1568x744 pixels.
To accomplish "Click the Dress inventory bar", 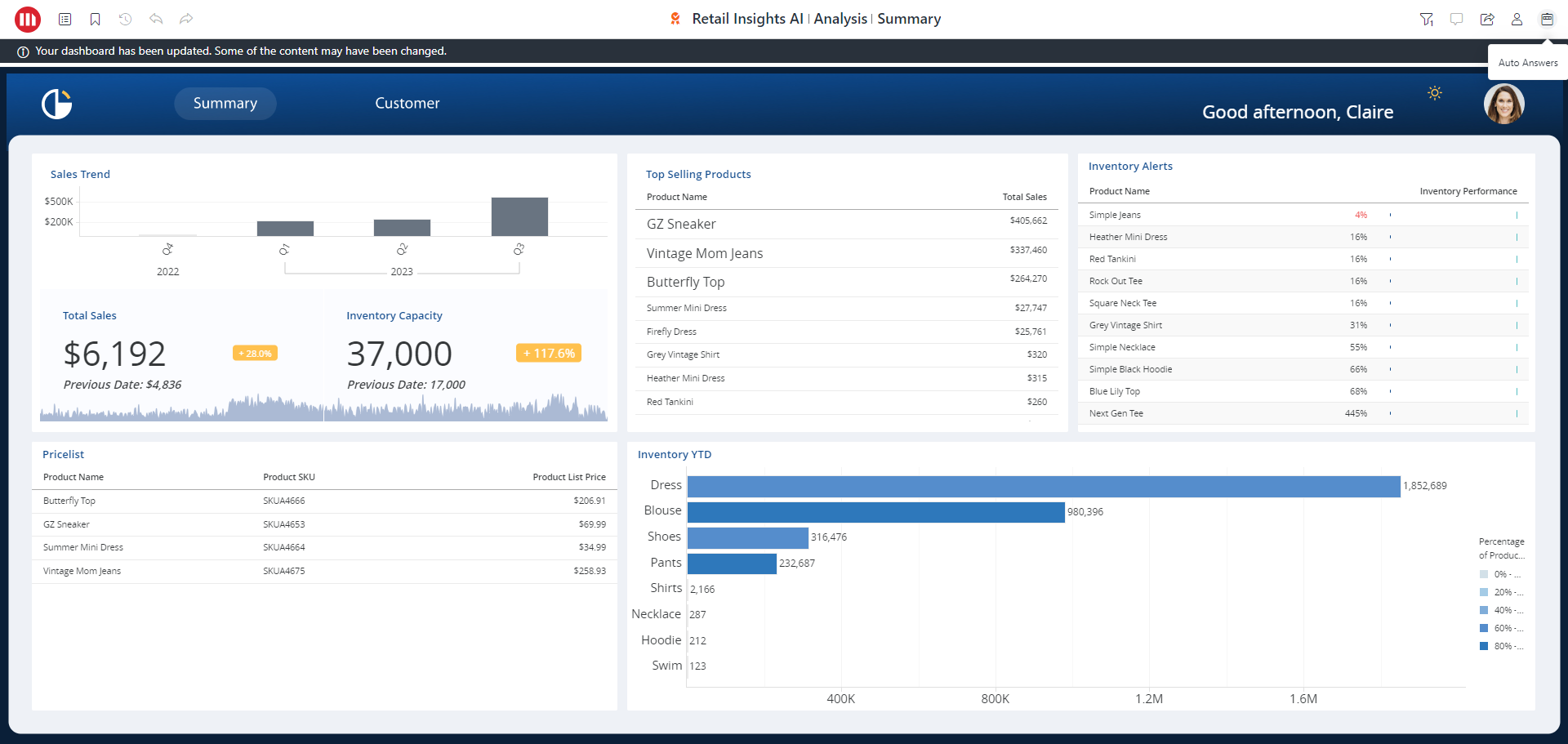I will (x=1043, y=486).
